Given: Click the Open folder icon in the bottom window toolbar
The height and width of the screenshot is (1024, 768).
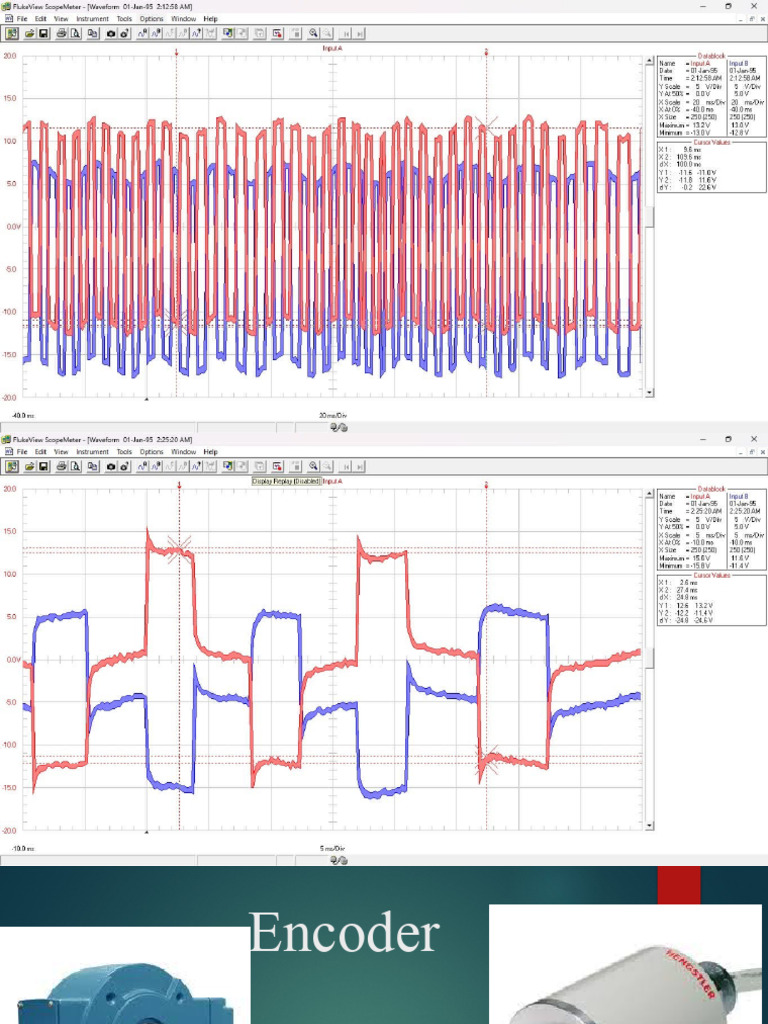Looking at the screenshot, I should (x=29, y=466).
